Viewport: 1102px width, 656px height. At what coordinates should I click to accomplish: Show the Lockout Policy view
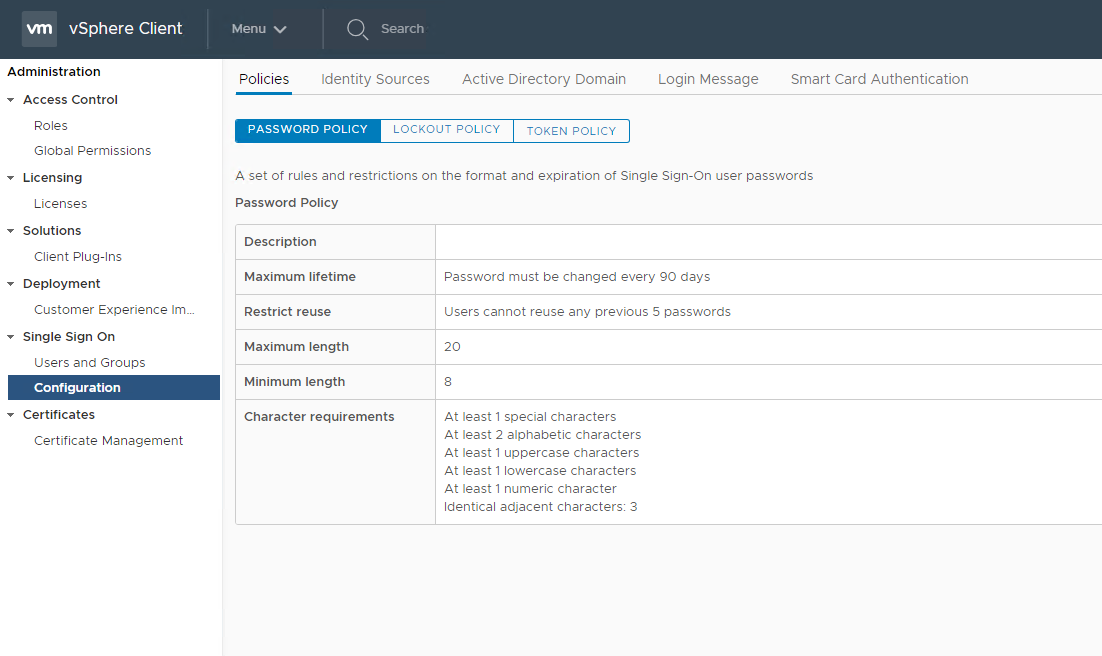click(446, 130)
